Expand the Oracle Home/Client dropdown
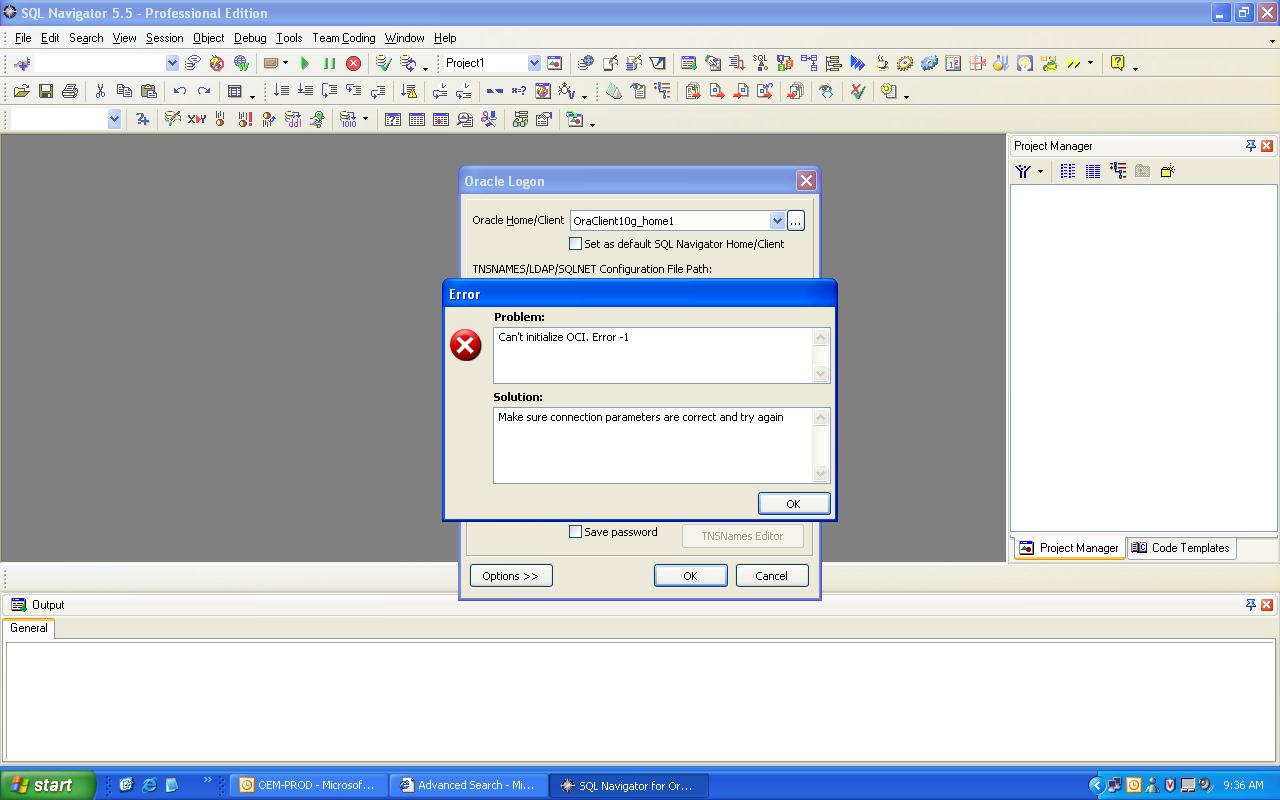Image resolution: width=1280 pixels, height=800 pixels. click(x=776, y=221)
